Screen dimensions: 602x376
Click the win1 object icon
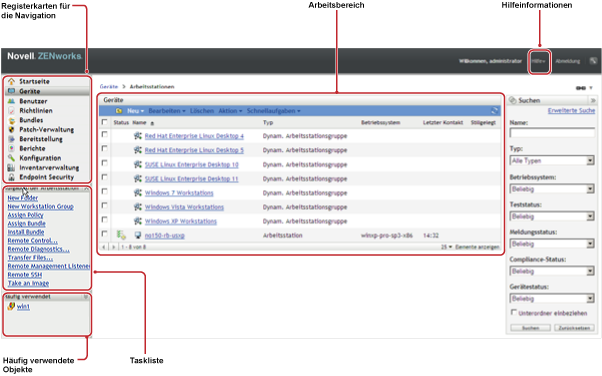(11, 306)
